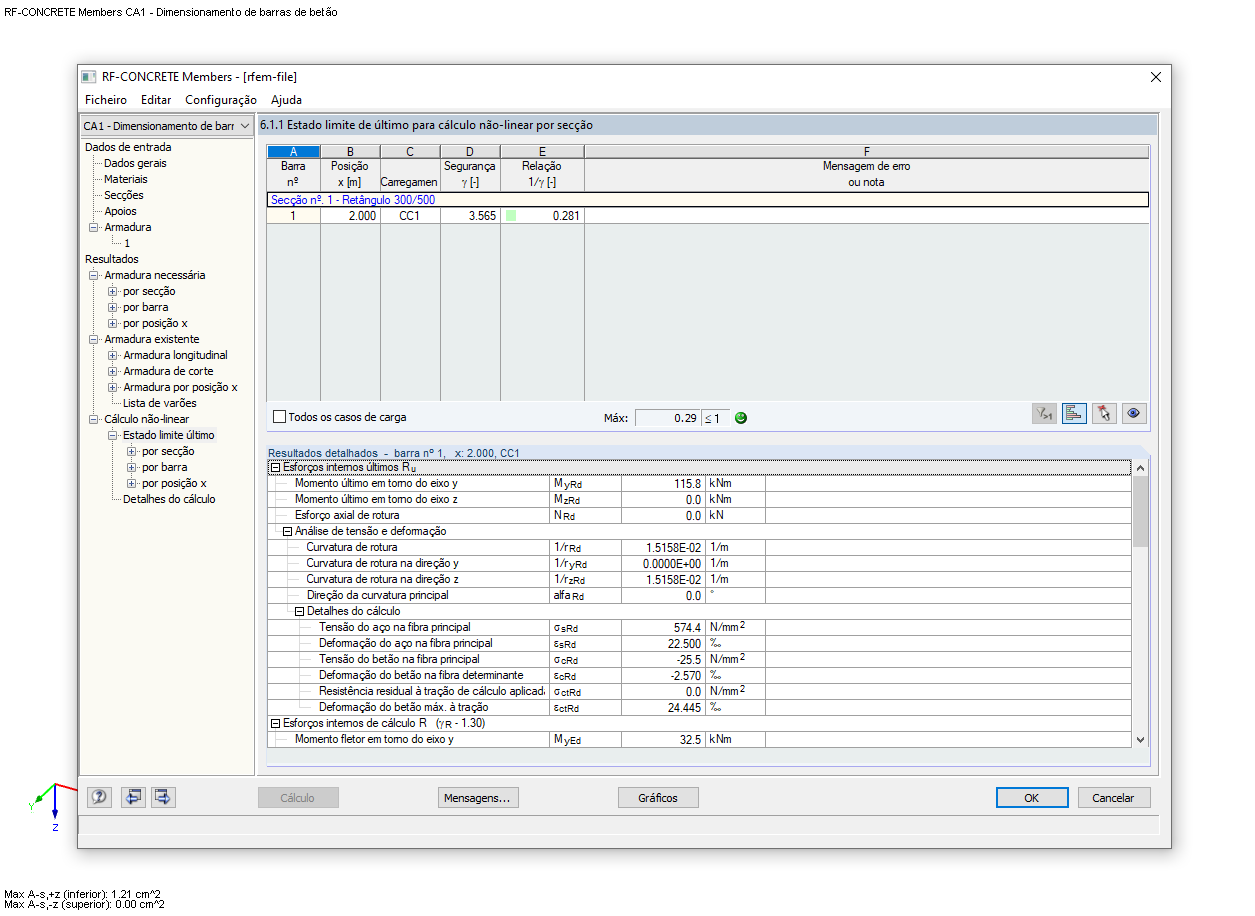This screenshot has width=1255, height=916.
Task: Collapse the Armadura necessária node
Action: 94,275
